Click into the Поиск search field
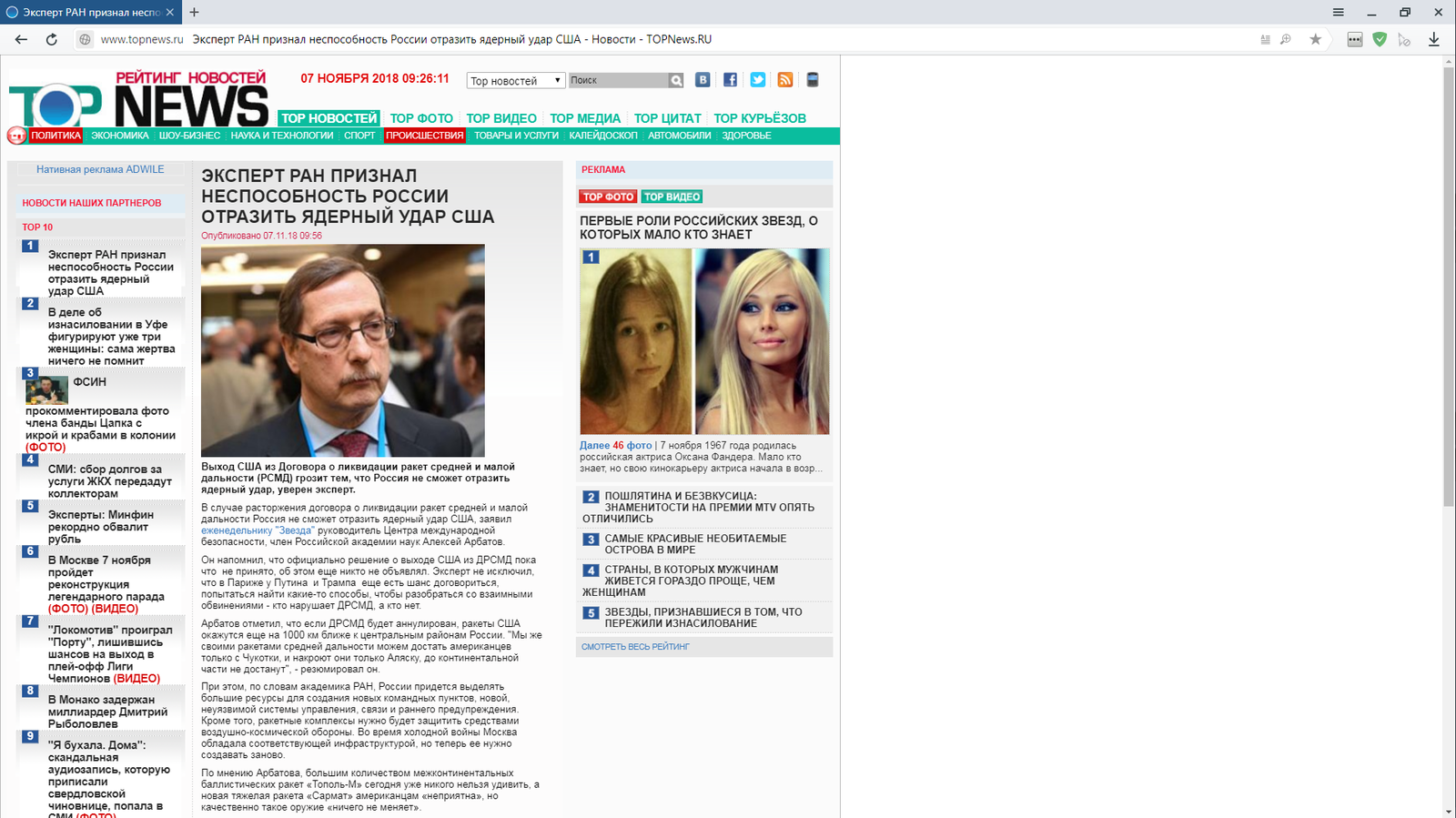1456x818 pixels. [619, 80]
